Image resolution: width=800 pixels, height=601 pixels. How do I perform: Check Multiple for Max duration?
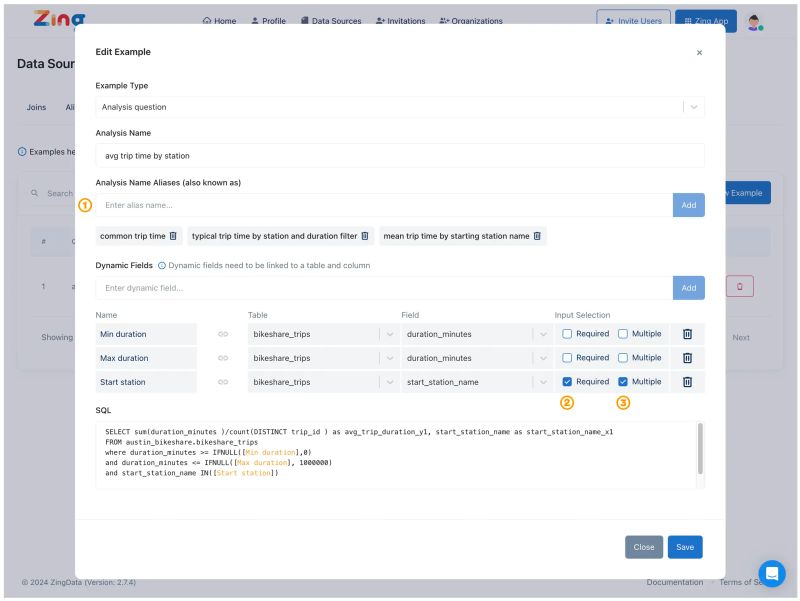[x=622, y=358]
